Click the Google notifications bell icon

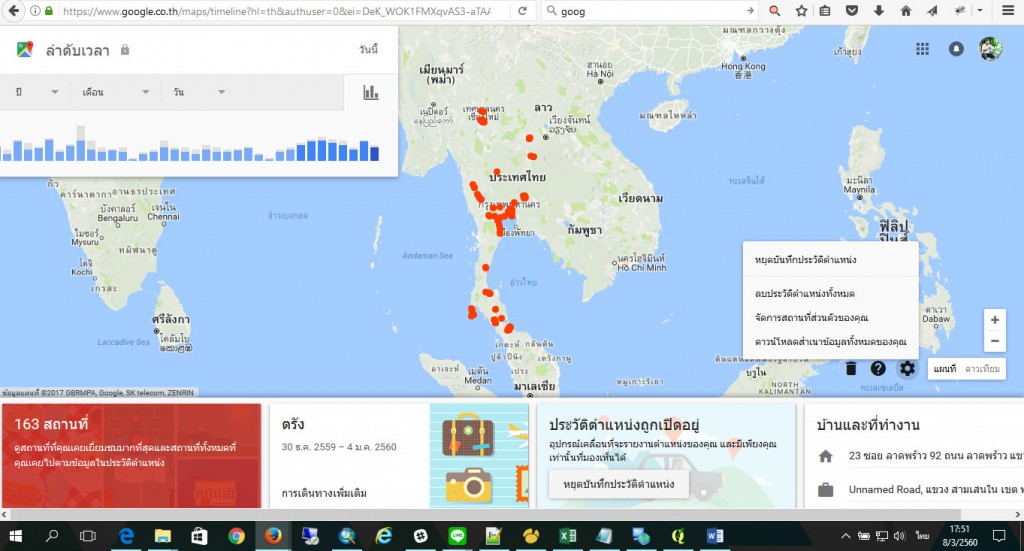point(956,49)
